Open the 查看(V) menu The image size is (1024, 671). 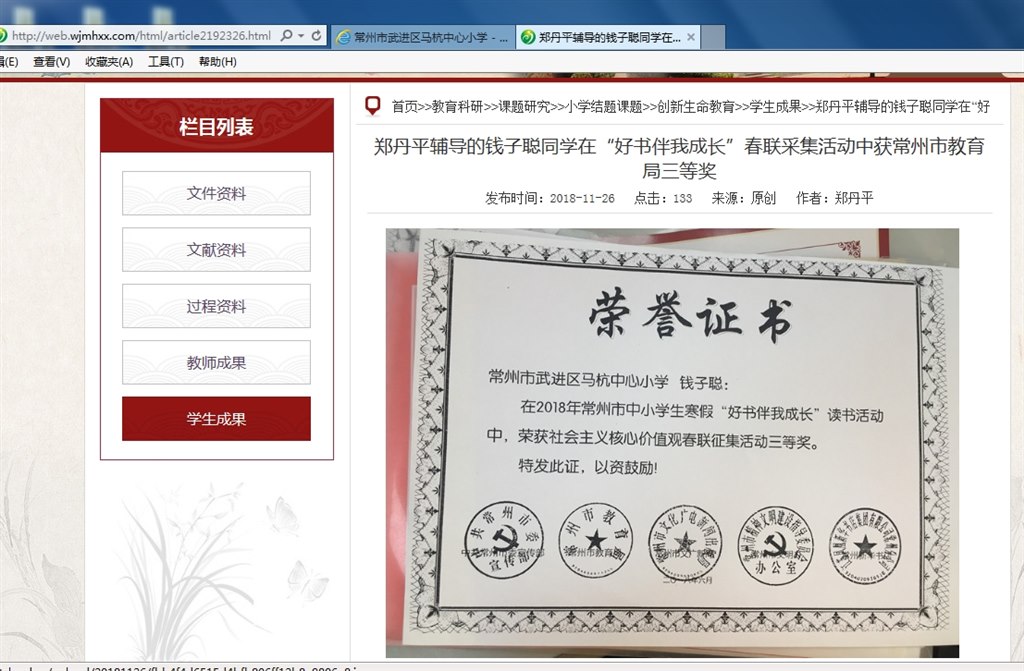point(51,61)
